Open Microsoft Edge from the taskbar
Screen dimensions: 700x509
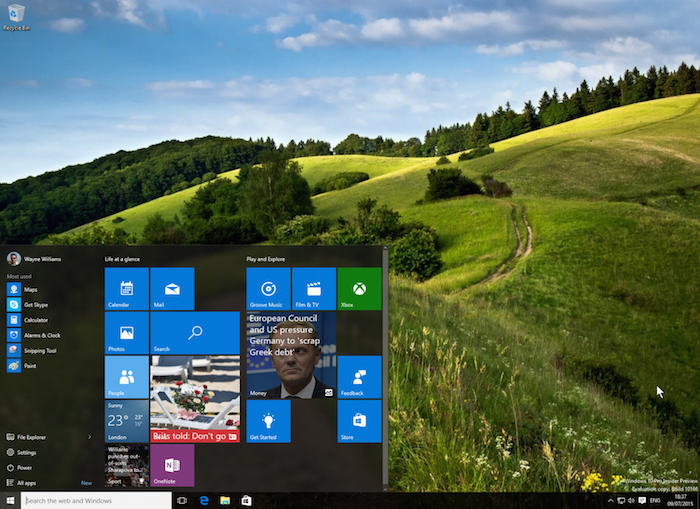point(202,500)
